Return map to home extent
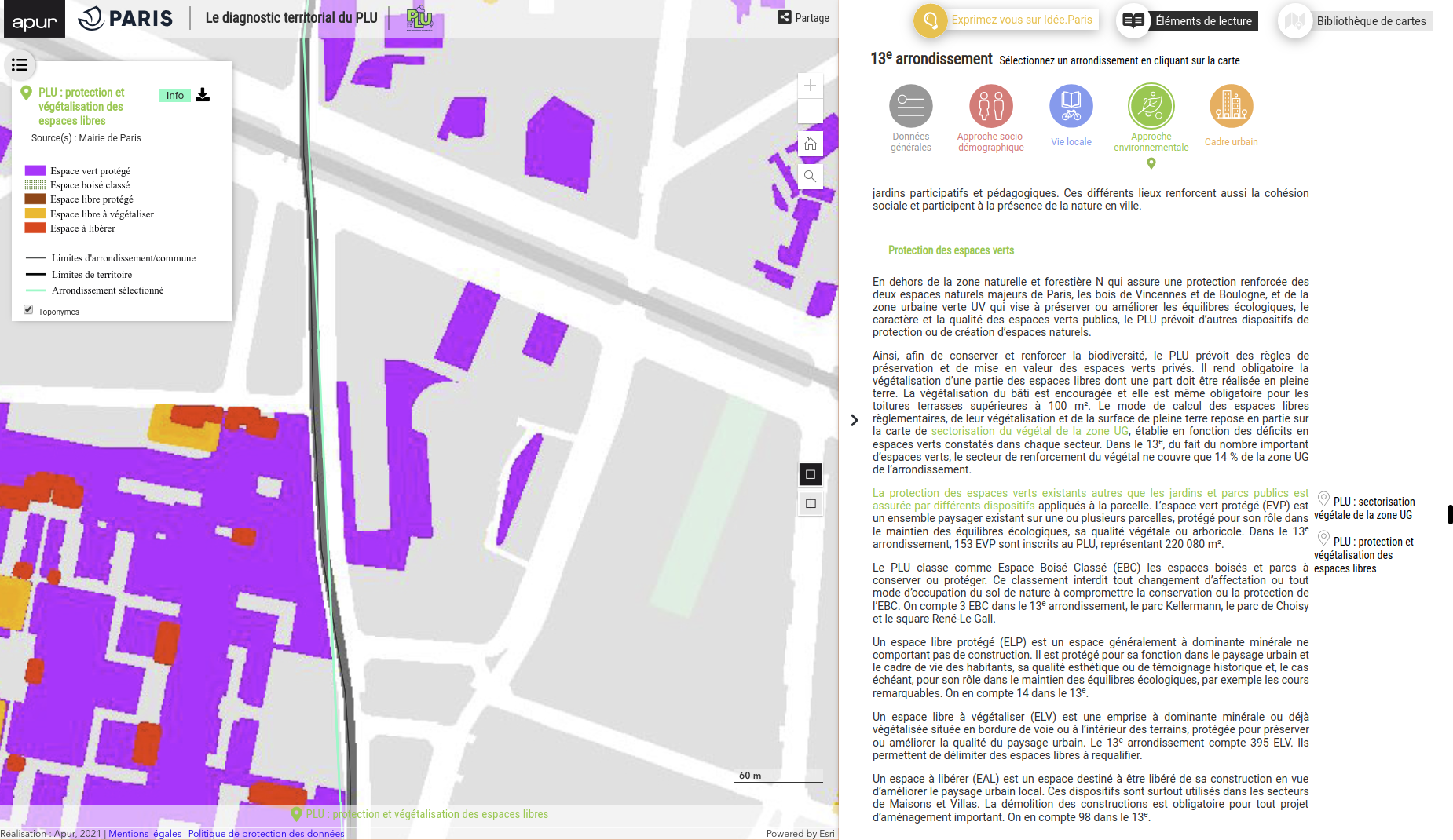 pyautogui.click(x=810, y=144)
